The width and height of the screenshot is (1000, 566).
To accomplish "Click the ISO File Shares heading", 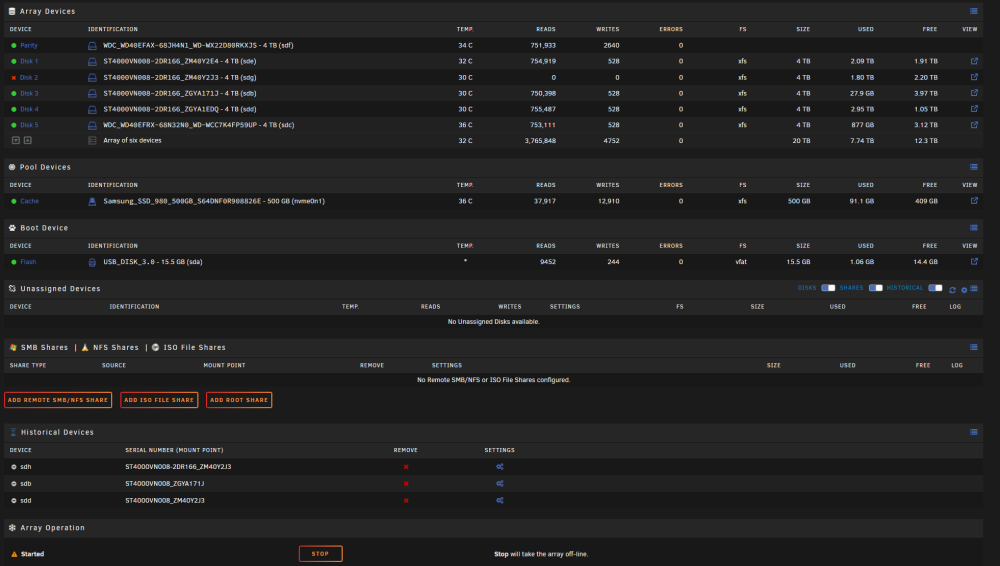I will [195, 348].
